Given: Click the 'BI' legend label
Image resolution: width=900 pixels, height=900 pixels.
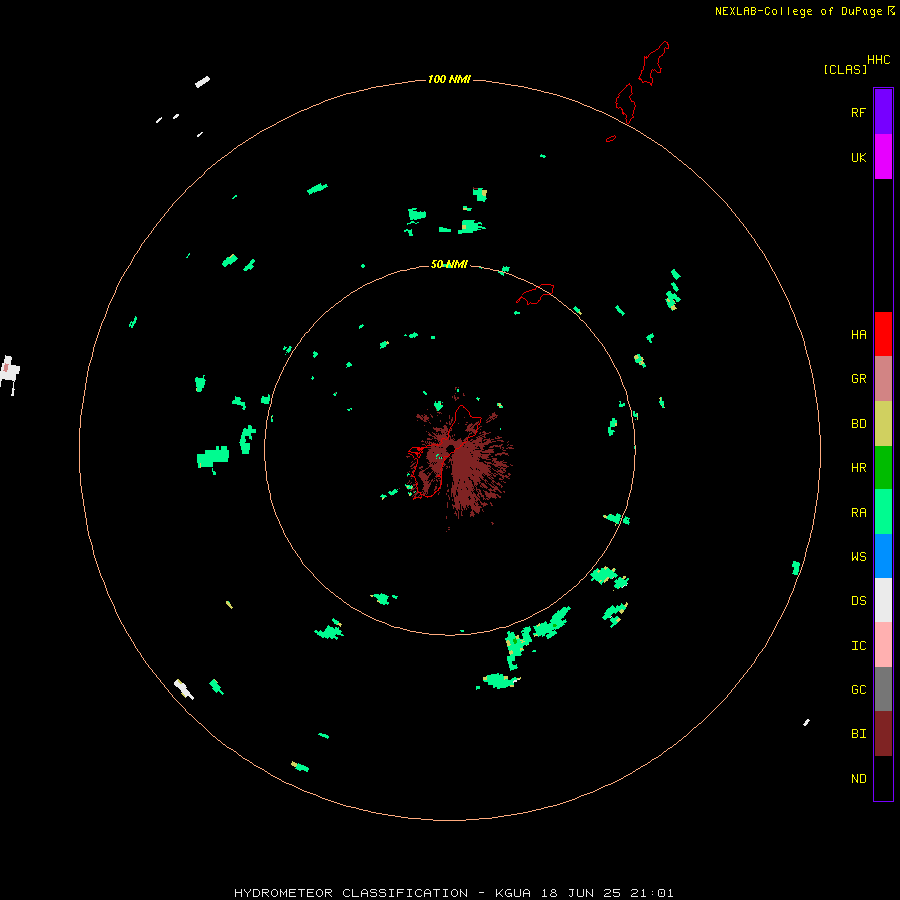Looking at the screenshot, I should (x=858, y=734).
